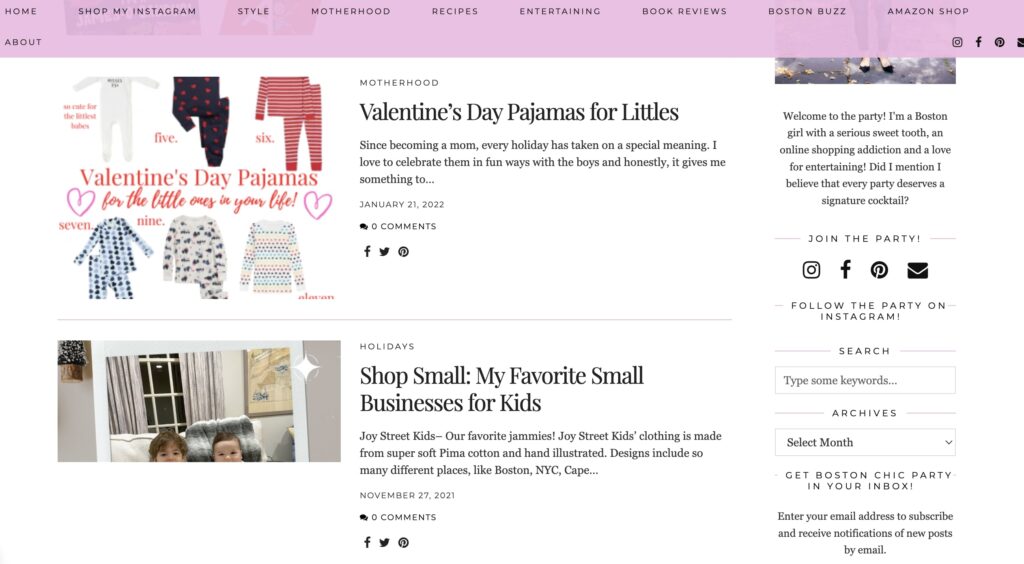This screenshot has height=564, width=1024.
Task: Open the Valentine's Day Pajamas collage thumbnail
Action: 198,187
